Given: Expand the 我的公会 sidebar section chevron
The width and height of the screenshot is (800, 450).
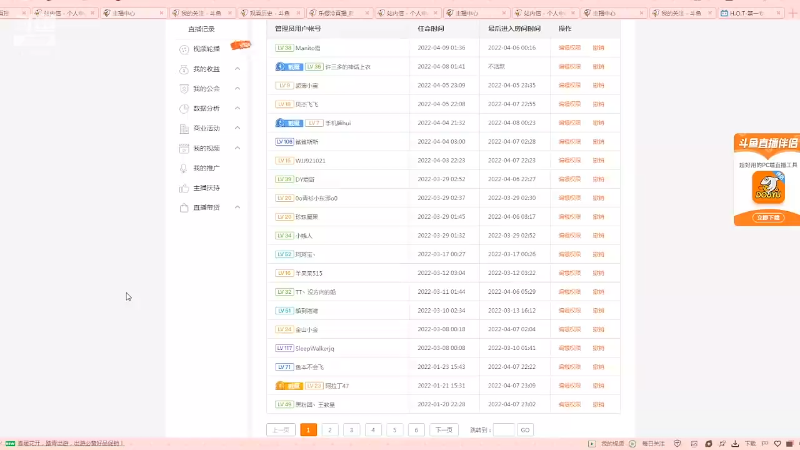Looking at the screenshot, I should 237,88.
